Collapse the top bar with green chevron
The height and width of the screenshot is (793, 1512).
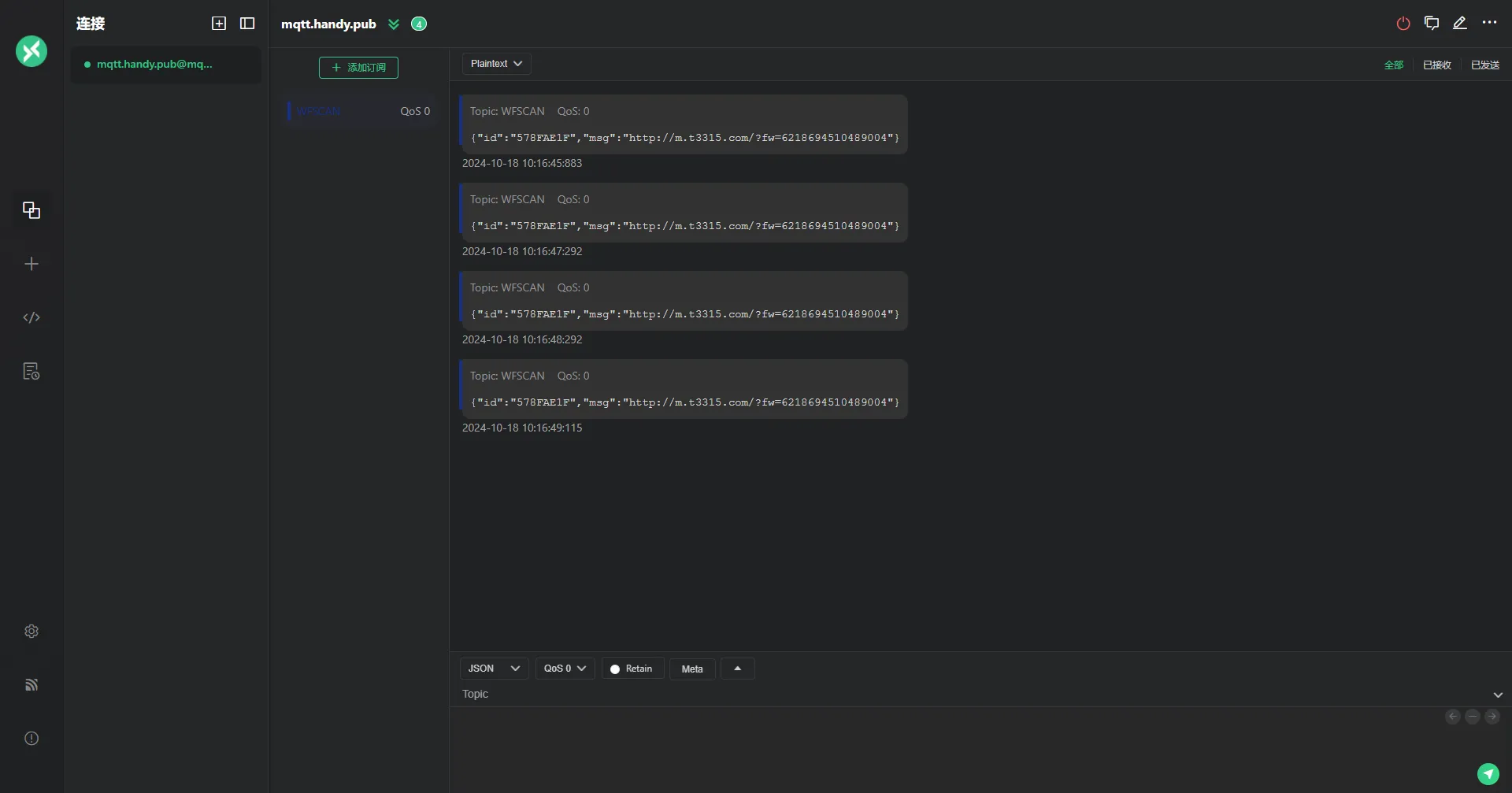click(394, 24)
